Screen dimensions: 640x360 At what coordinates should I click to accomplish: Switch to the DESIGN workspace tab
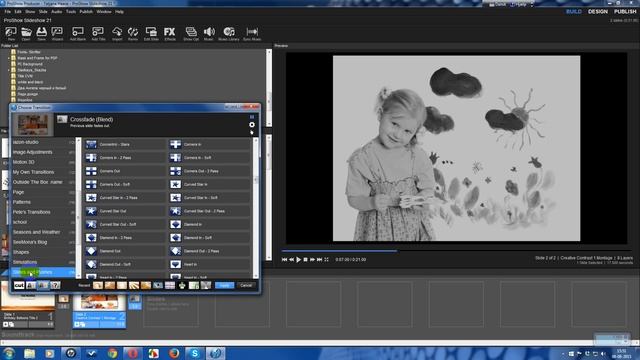point(598,12)
